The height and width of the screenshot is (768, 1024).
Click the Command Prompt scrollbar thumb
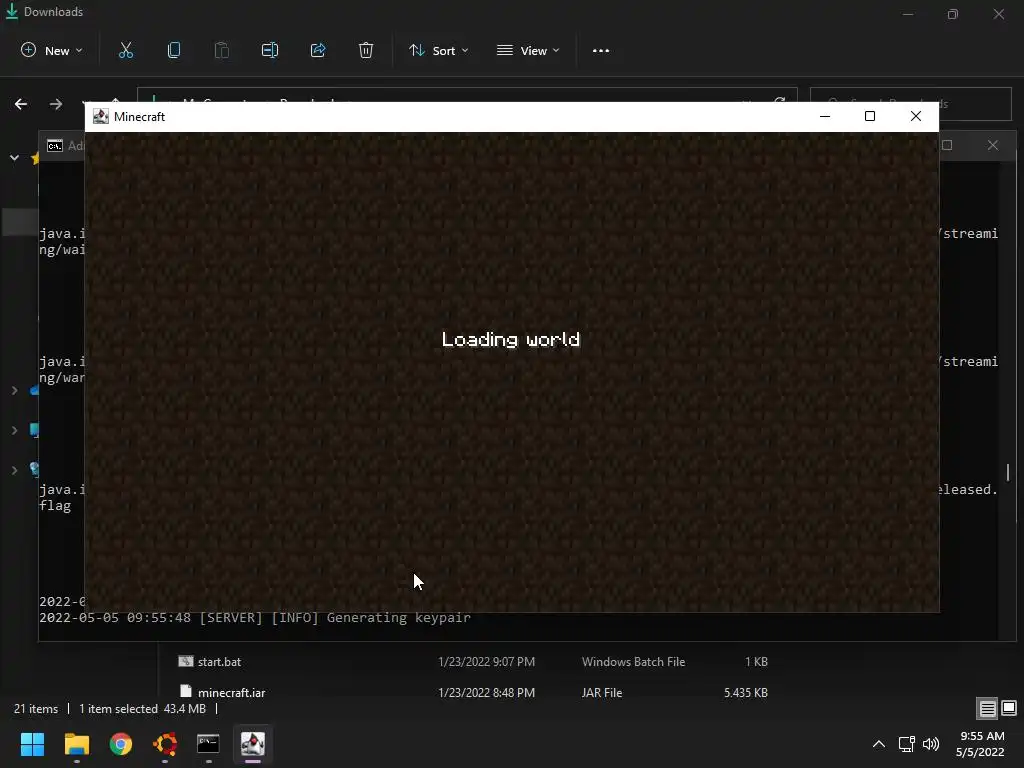pyautogui.click(x=1008, y=472)
